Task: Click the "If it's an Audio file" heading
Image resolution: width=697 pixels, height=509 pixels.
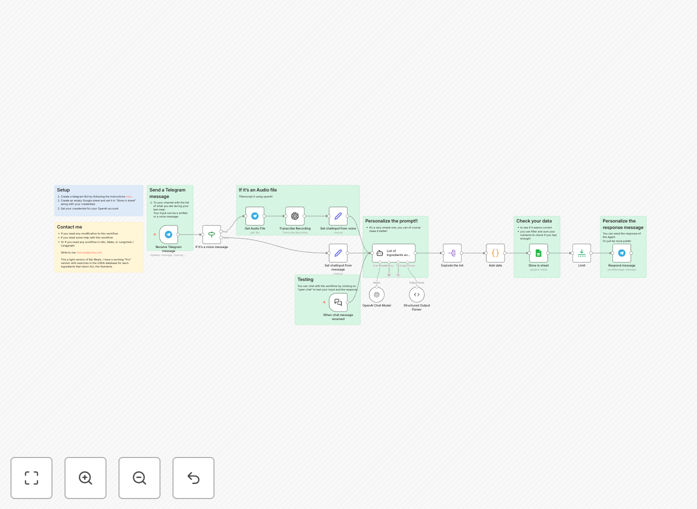Action: click(x=258, y=190)
